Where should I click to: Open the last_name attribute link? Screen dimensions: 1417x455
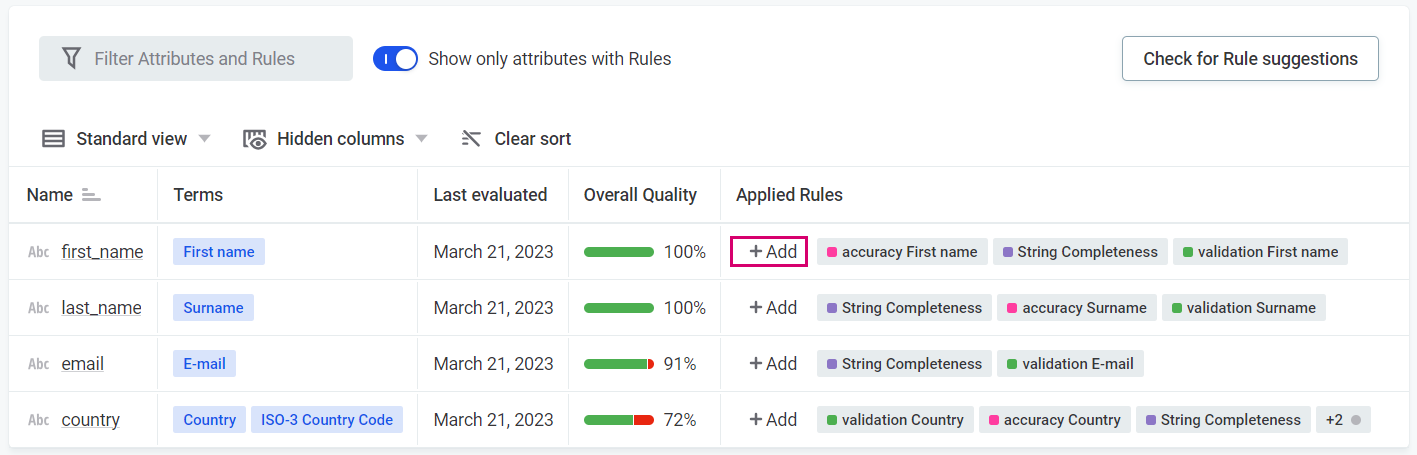pos(101,308)
